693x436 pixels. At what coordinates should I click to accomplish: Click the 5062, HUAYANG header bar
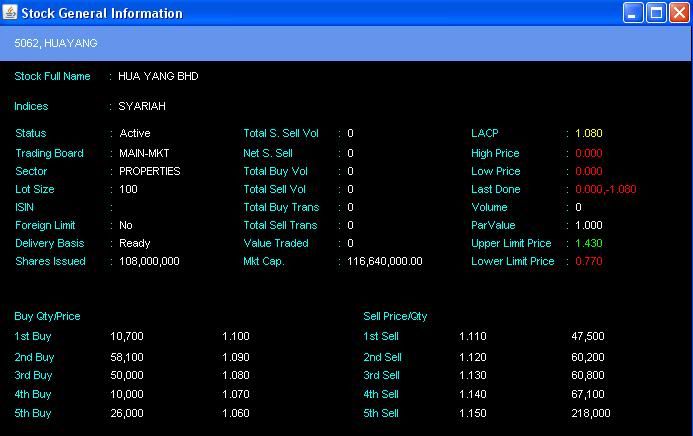(x=345, y=44)
